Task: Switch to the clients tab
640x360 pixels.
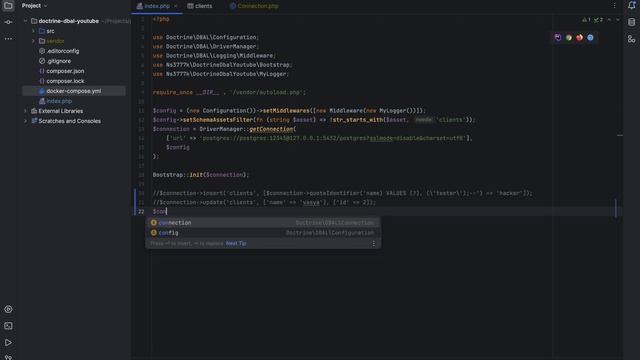Action: (200, 6)
